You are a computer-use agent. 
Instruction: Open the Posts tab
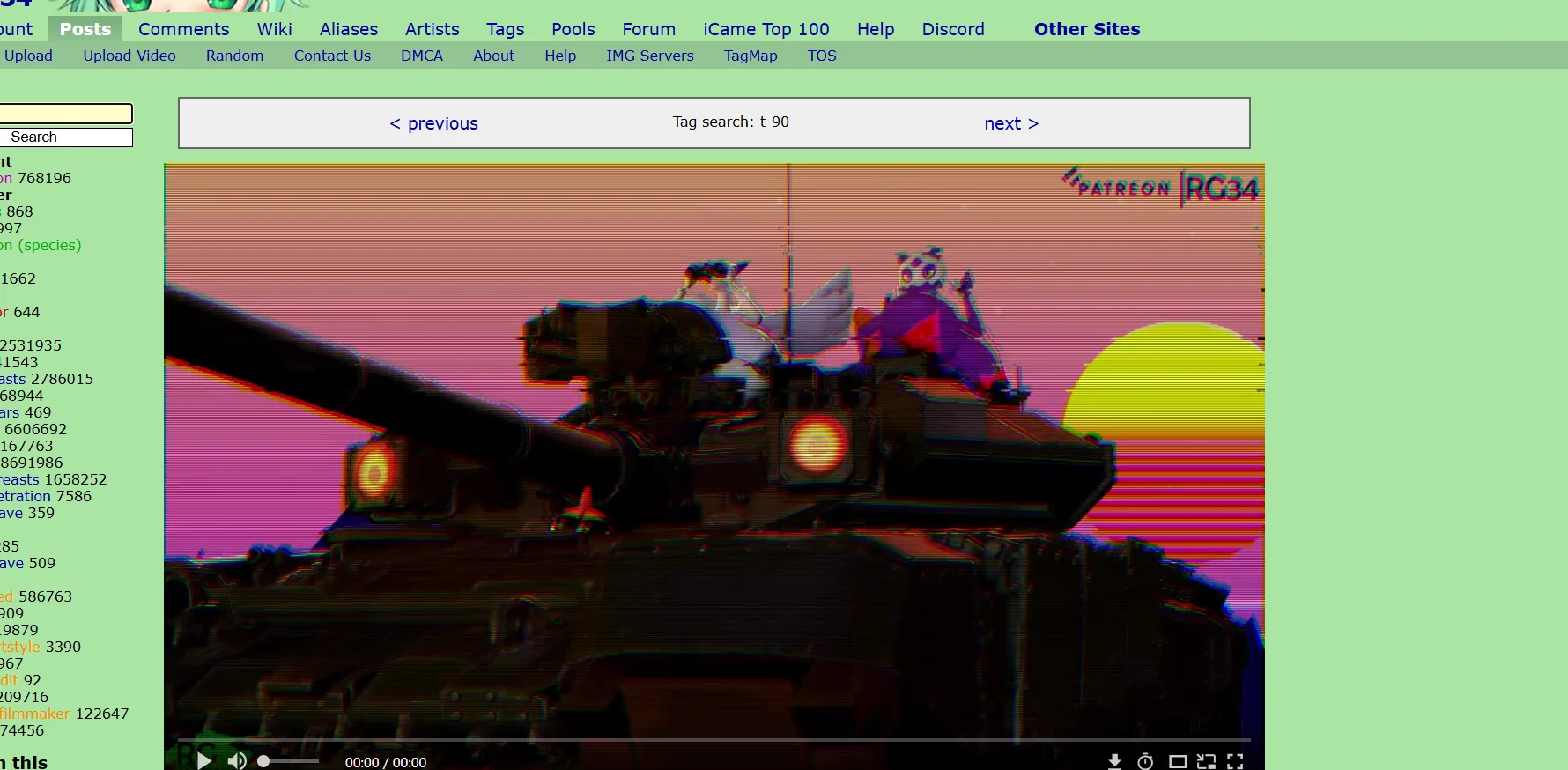tap(85, 29)
